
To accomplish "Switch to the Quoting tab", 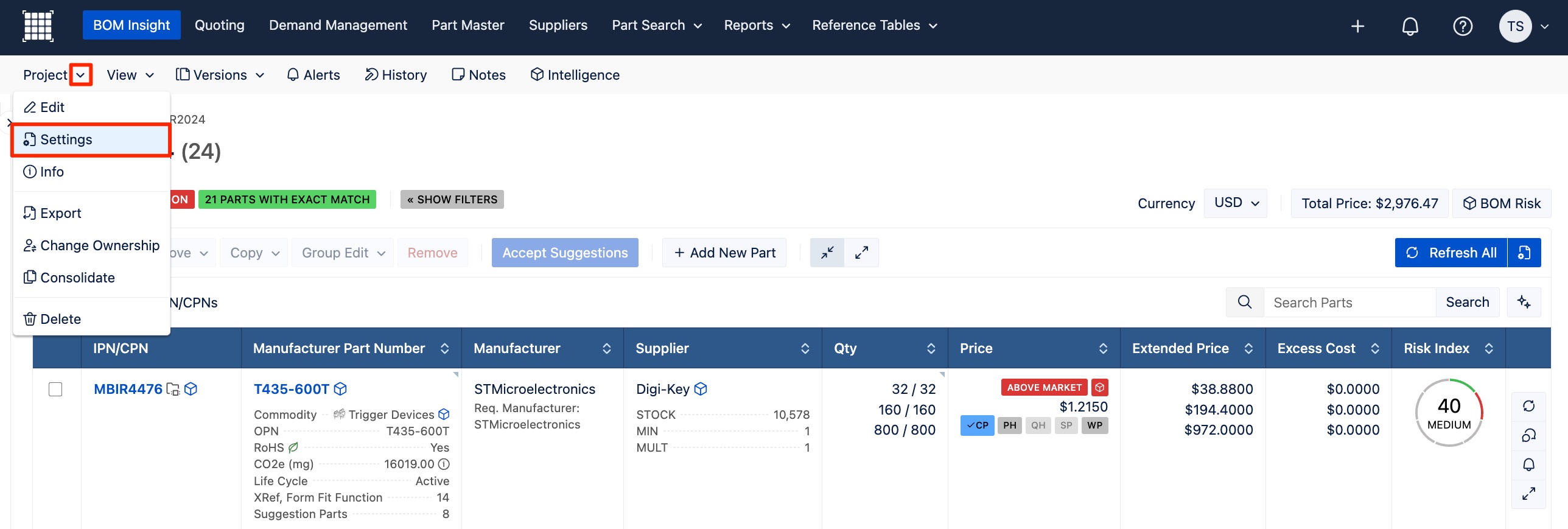I will [219, 26].
